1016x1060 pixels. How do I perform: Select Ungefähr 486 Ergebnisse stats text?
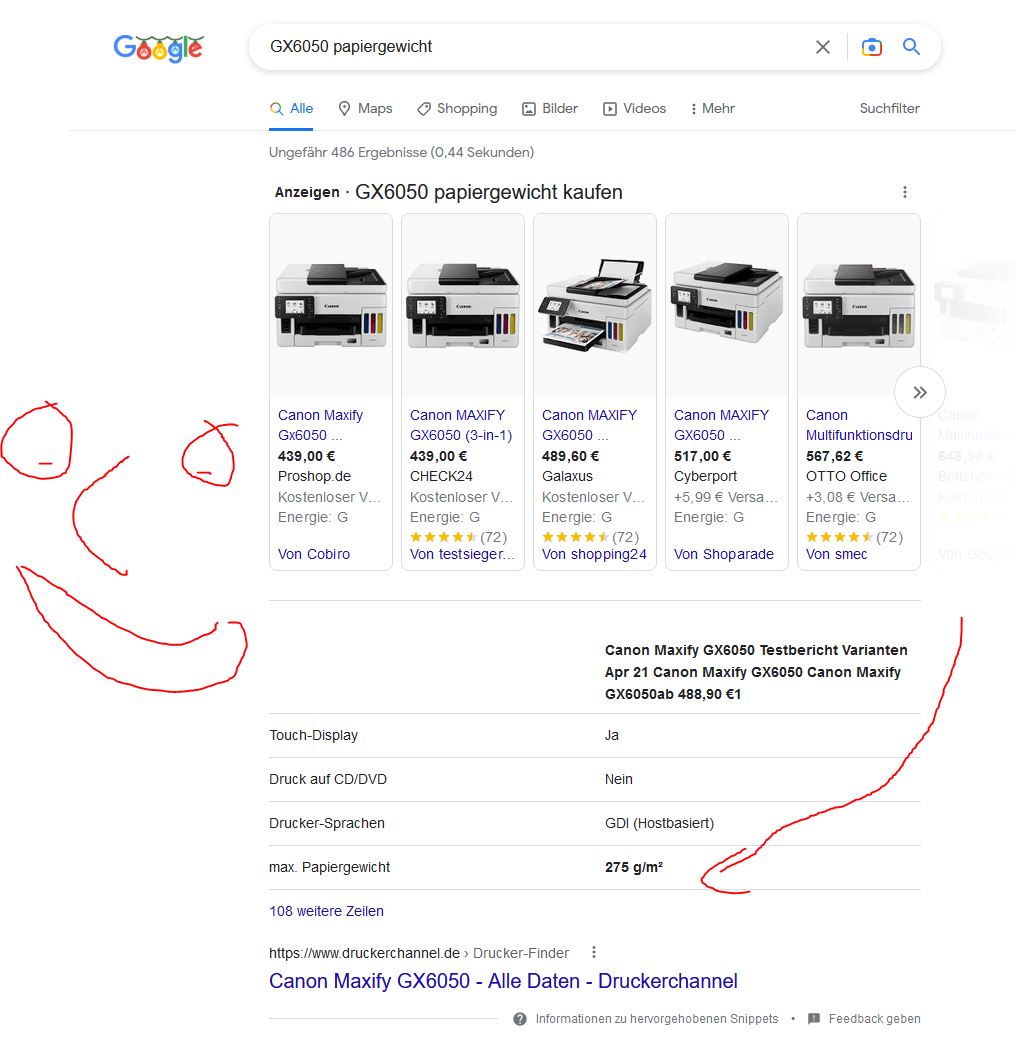click(401, 152)
